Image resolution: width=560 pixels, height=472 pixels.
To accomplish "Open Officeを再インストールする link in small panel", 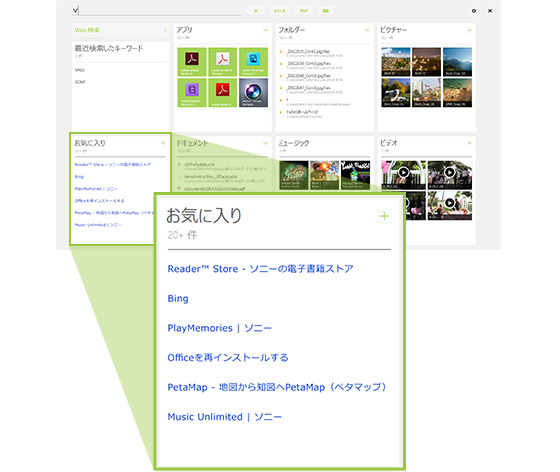I will click(99, 201).
